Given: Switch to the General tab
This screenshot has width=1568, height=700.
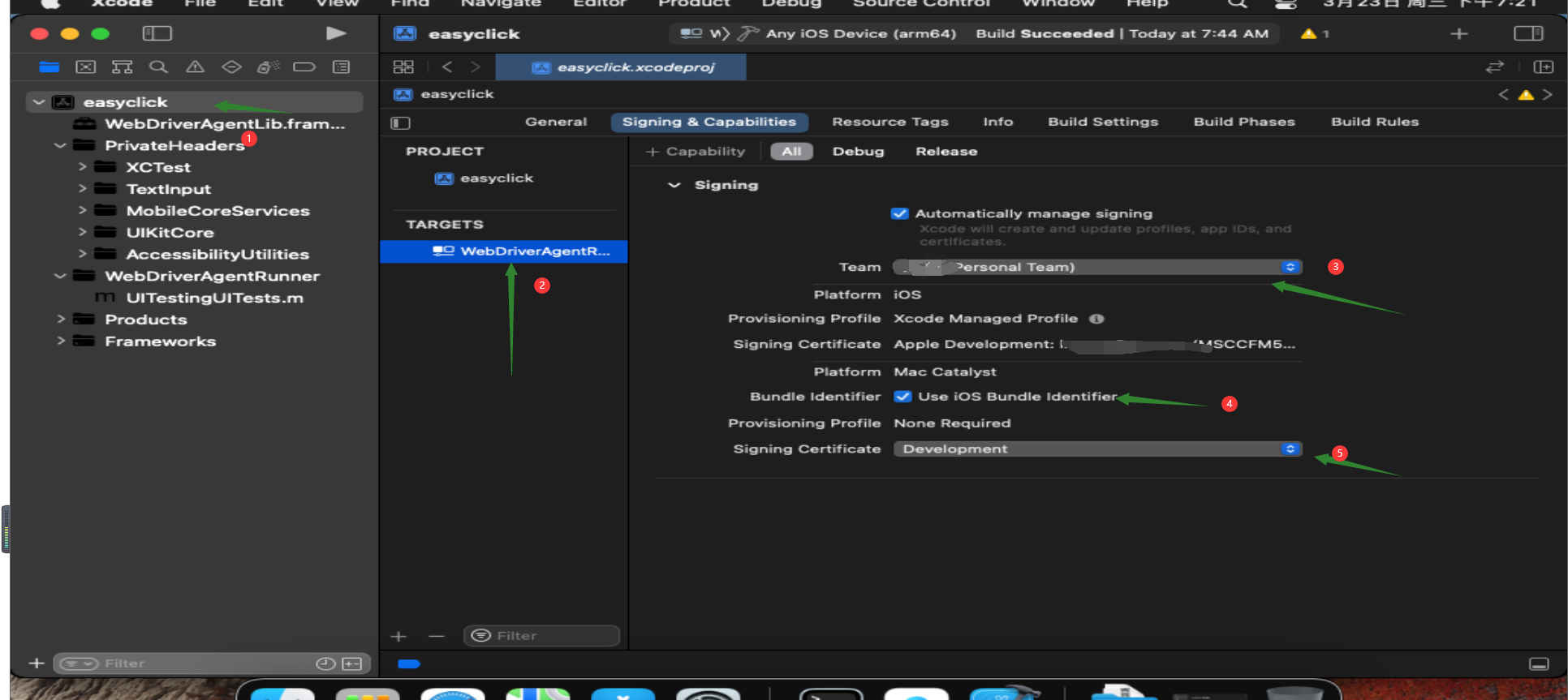Looking at the screenshot, I should [556, 122].
